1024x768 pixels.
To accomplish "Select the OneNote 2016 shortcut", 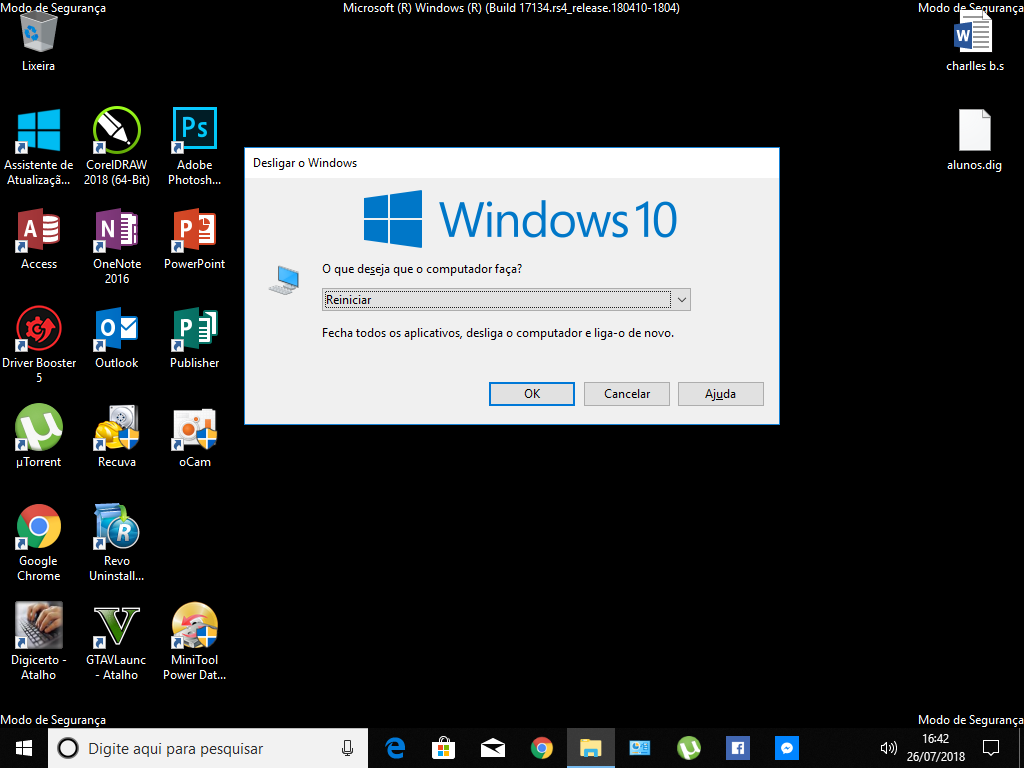I will click(117, 246).
